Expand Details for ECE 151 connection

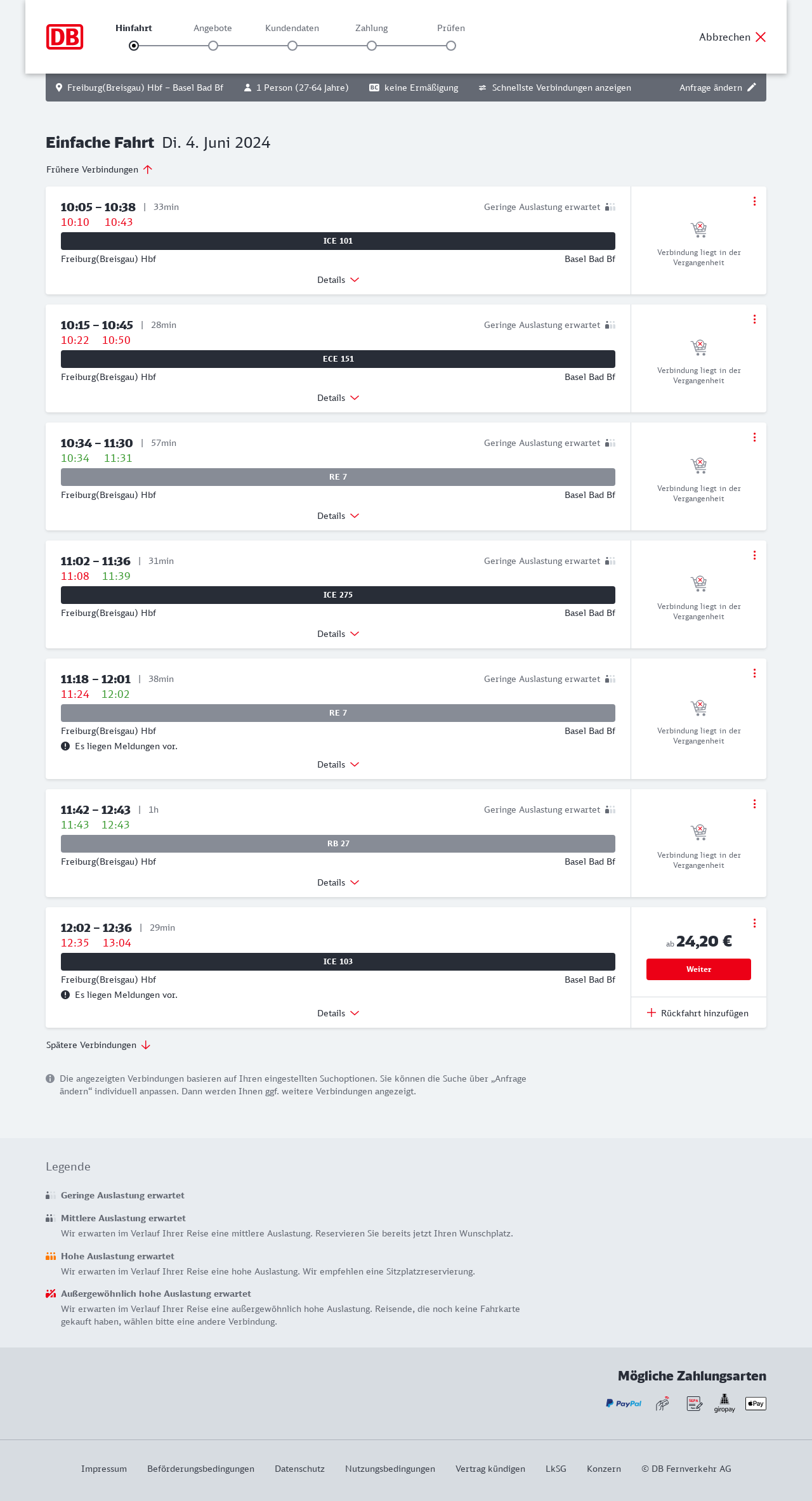(338, 398)
